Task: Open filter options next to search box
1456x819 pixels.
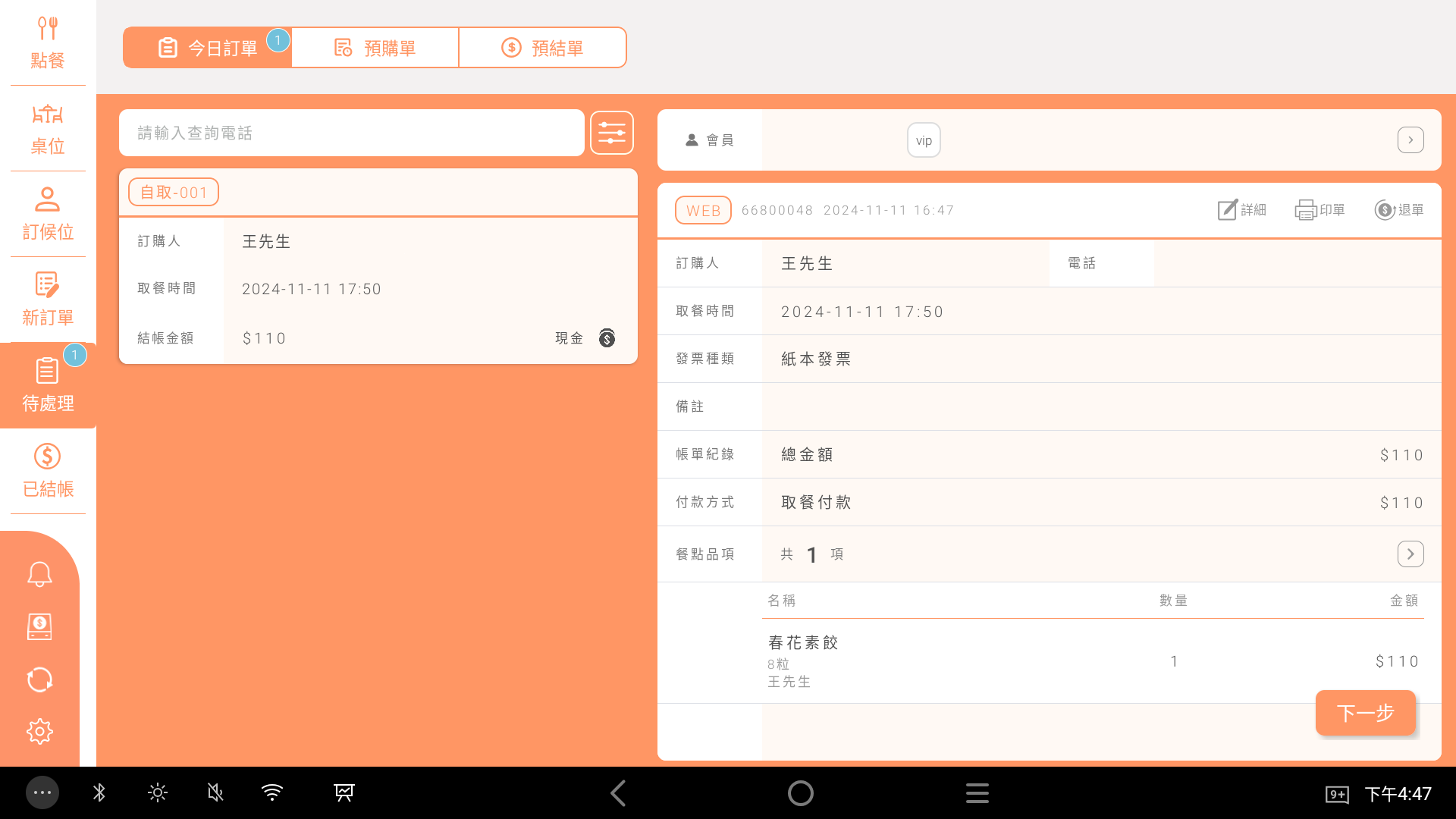Action: [611, 133]
